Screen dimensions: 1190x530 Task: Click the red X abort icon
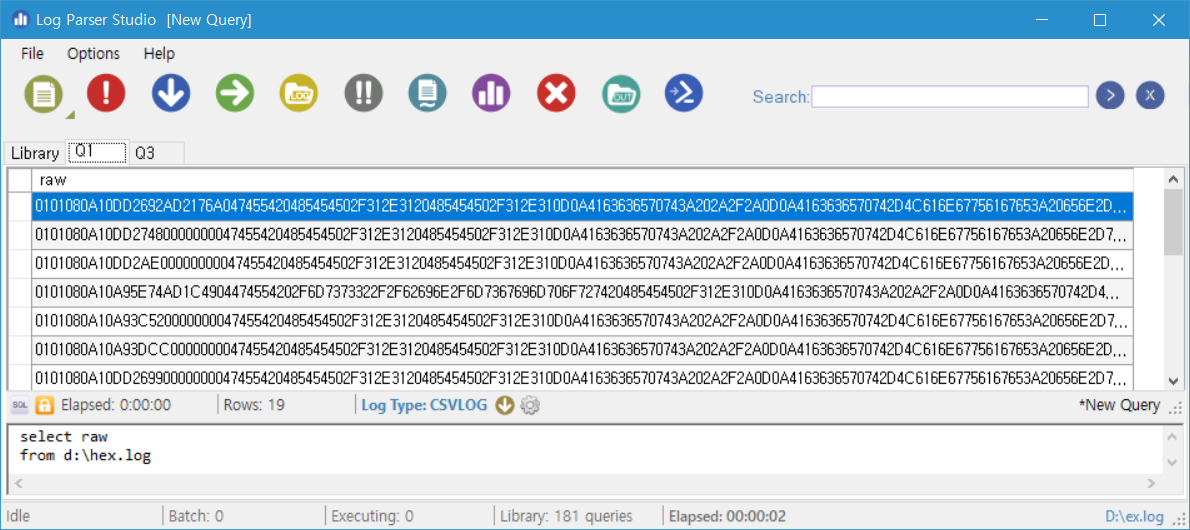[556, 93]
